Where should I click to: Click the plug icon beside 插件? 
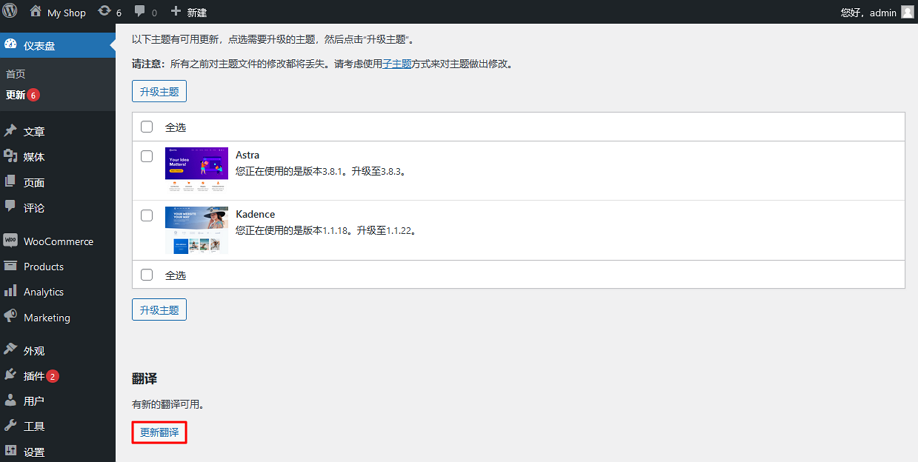pyautogui.click(x=10, y=375)
